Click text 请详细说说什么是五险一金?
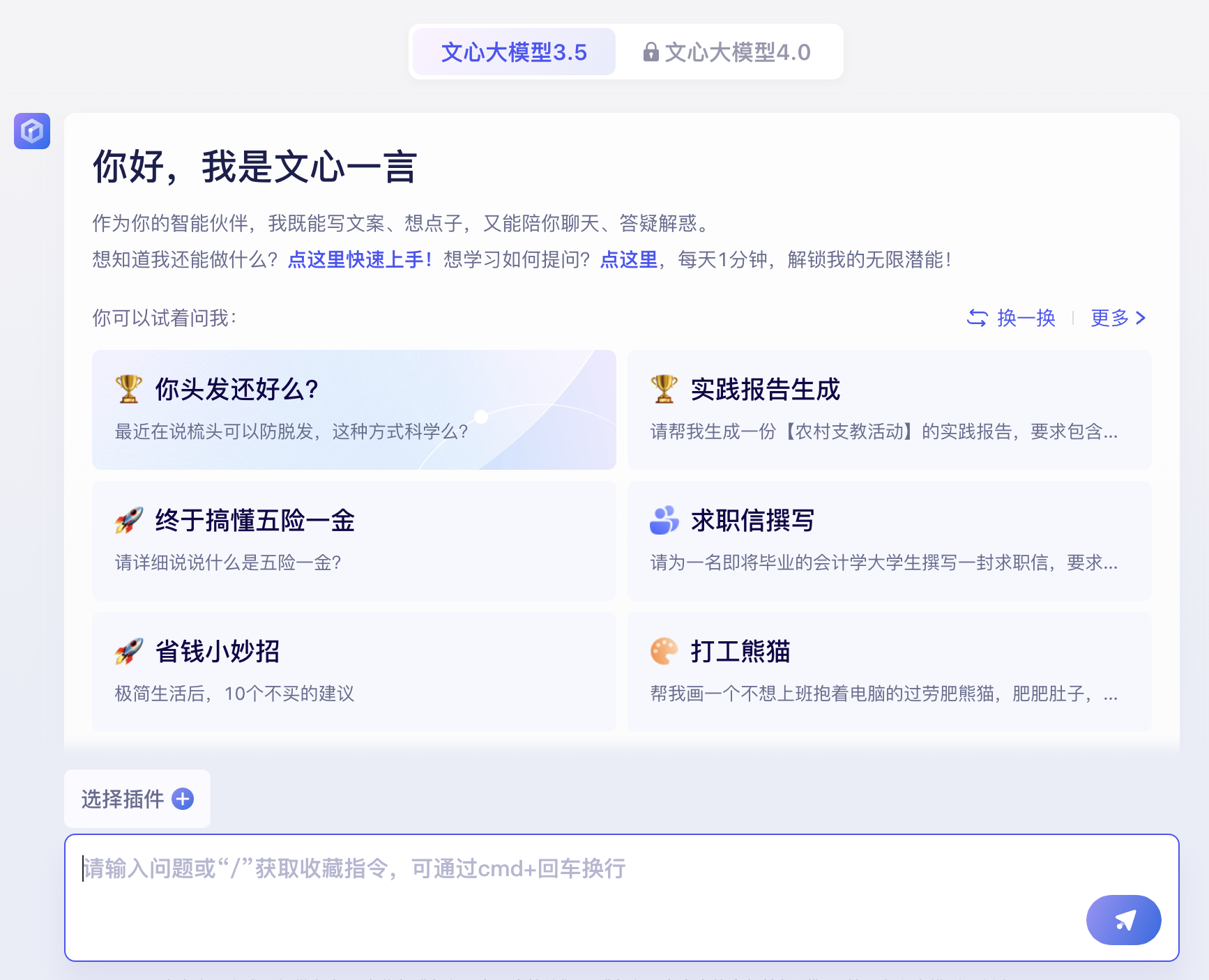 [228, 562]
